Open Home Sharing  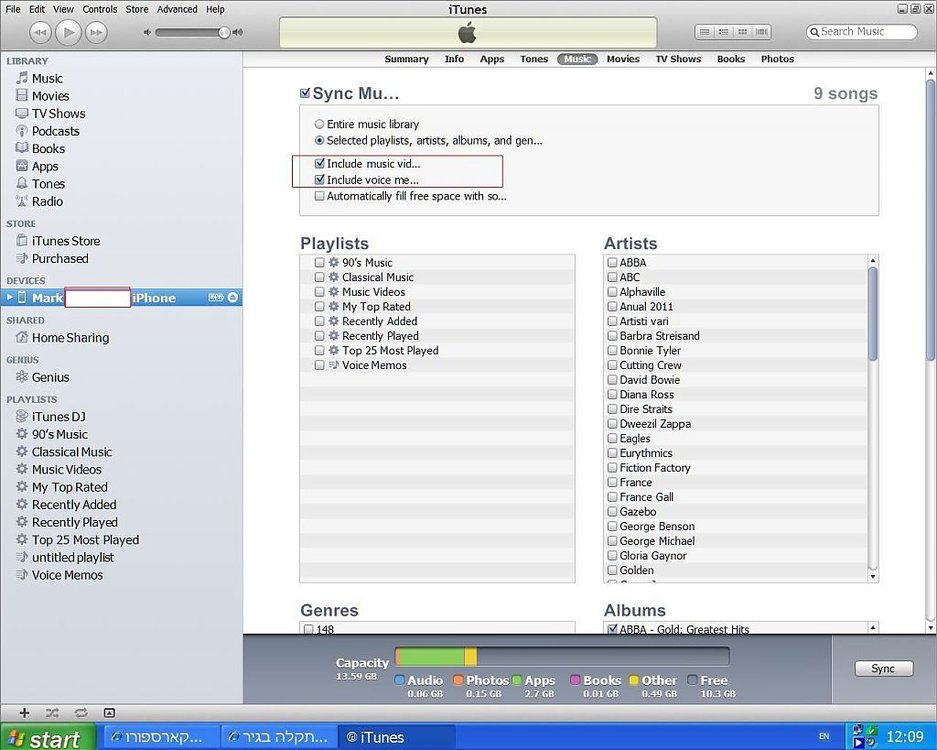[x=70, y=338]
